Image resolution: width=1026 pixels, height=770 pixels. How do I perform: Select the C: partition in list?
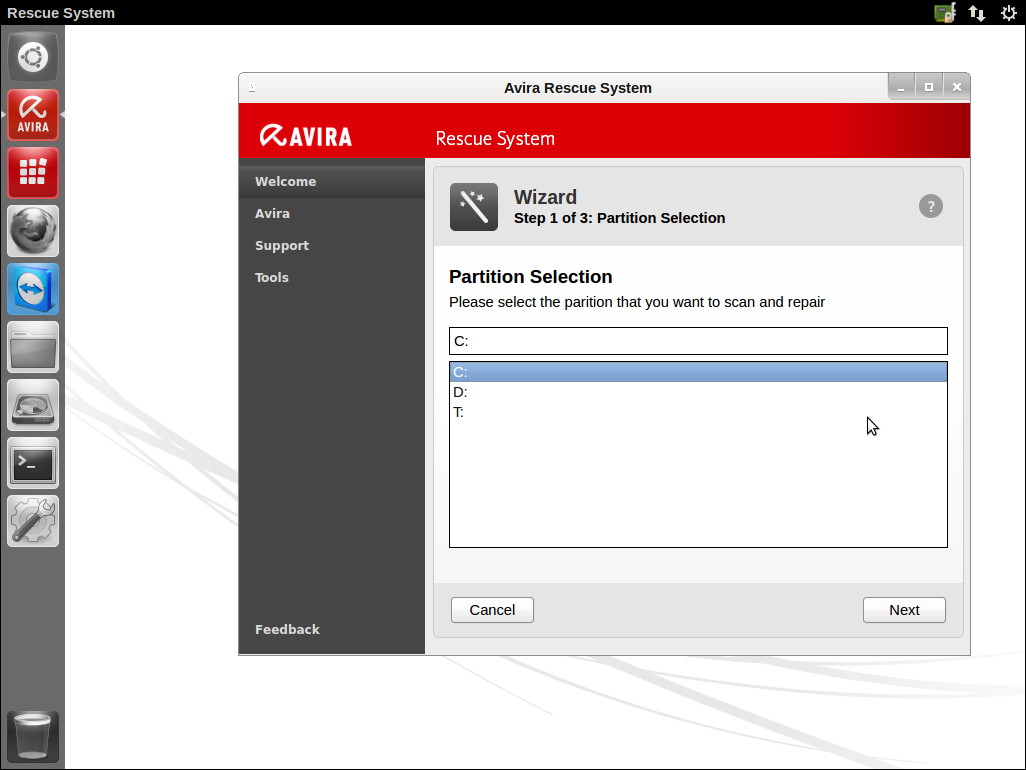pyautogui.click(x=698, y=372)
